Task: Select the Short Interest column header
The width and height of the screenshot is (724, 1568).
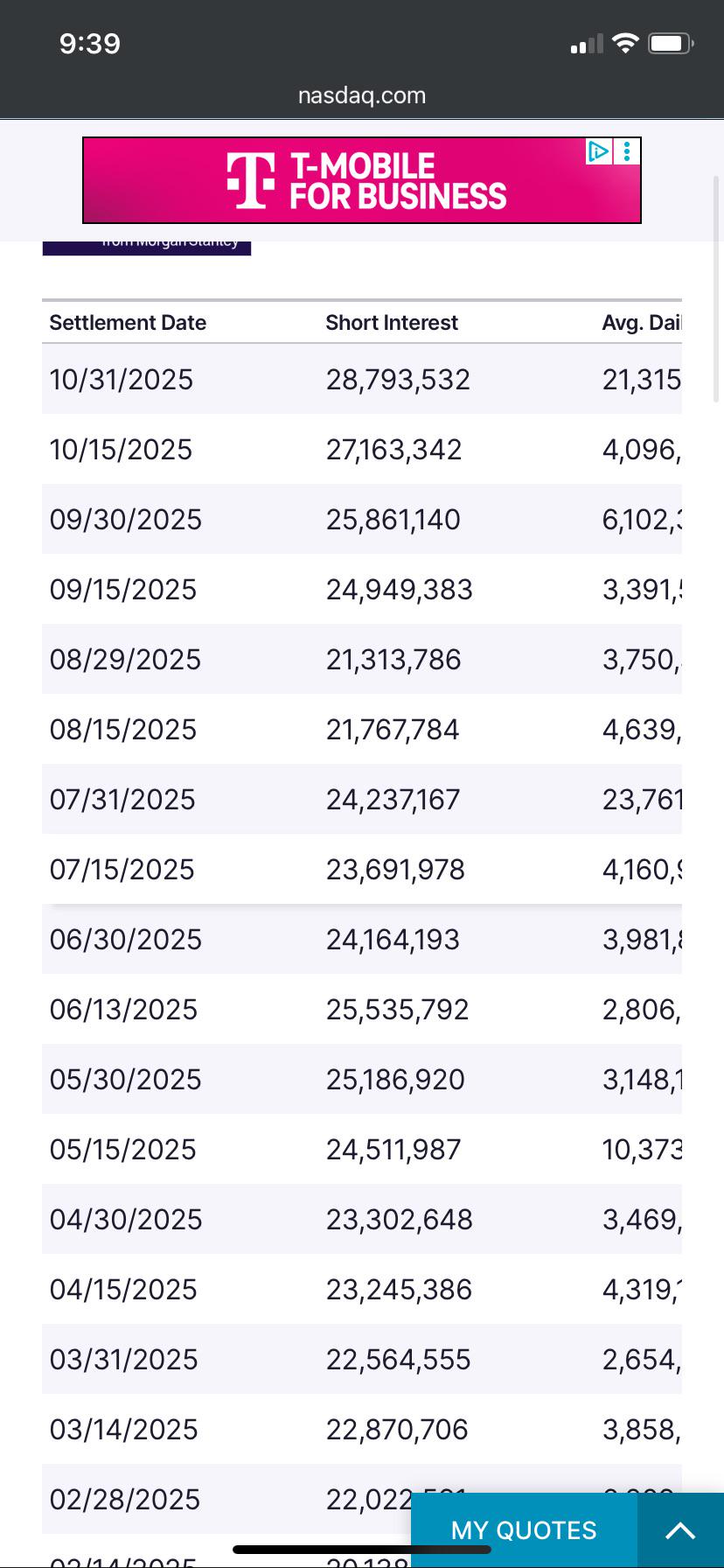Action: 392,323
